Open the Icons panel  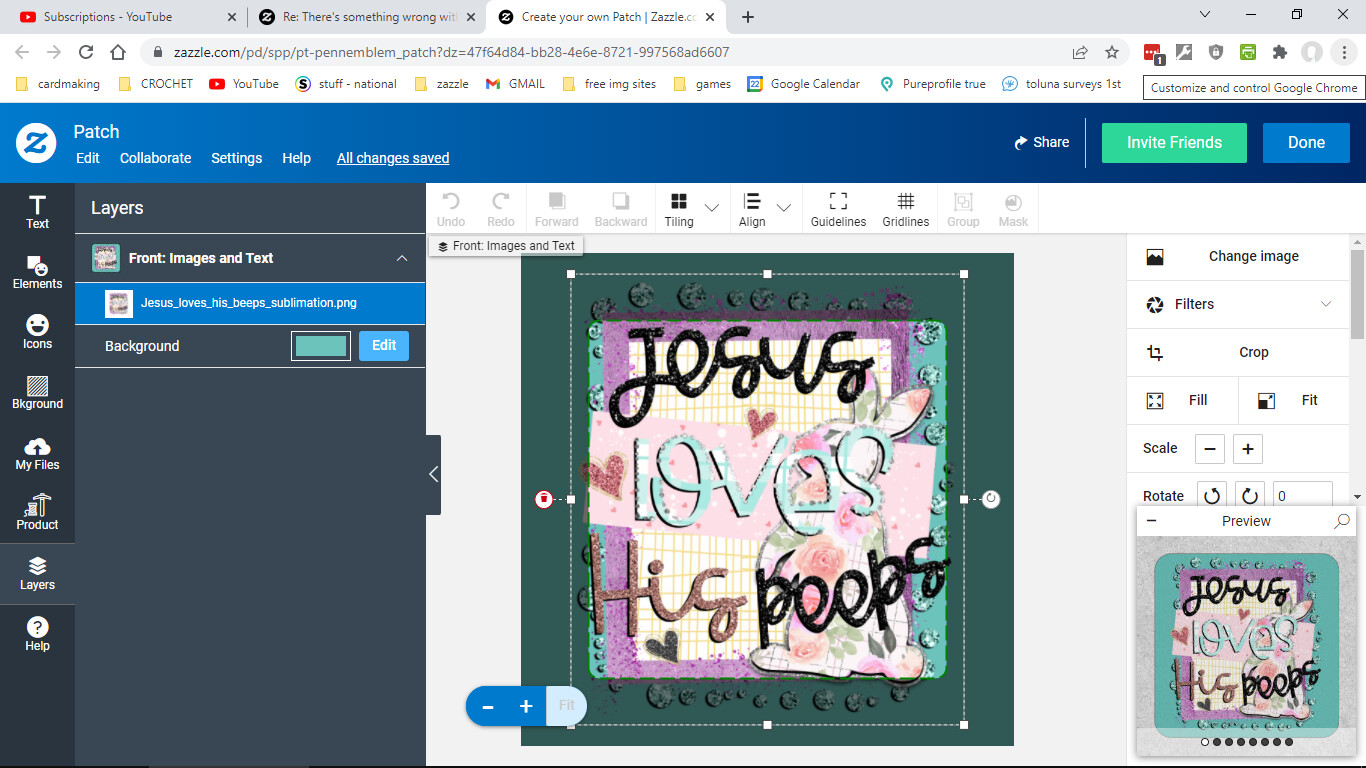37,332
